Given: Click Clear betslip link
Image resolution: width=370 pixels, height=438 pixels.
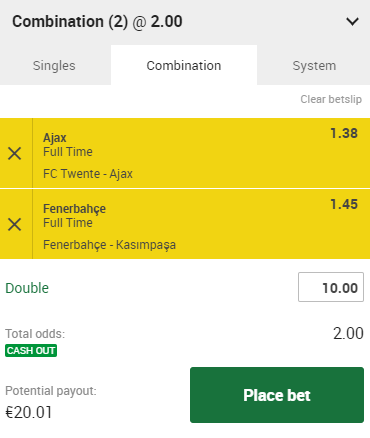Looking at the screenshot, I should (331, 99).
